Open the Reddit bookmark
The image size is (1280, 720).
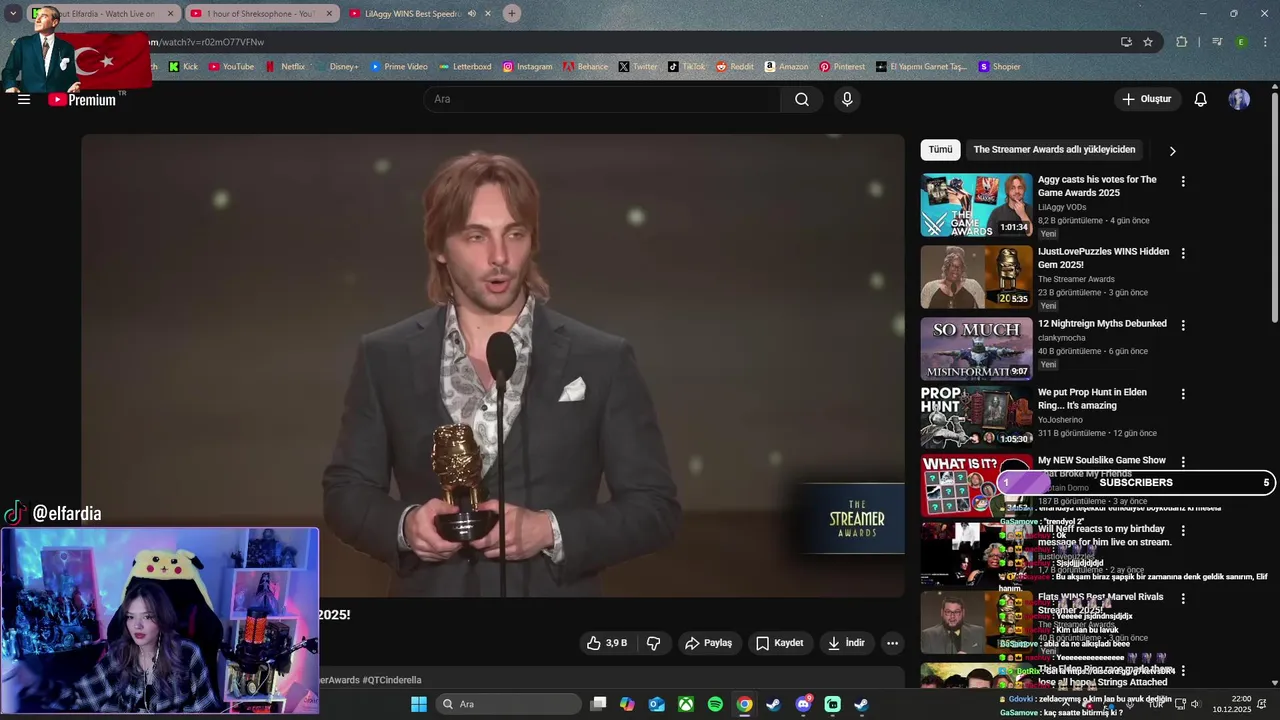pos(735,67)
